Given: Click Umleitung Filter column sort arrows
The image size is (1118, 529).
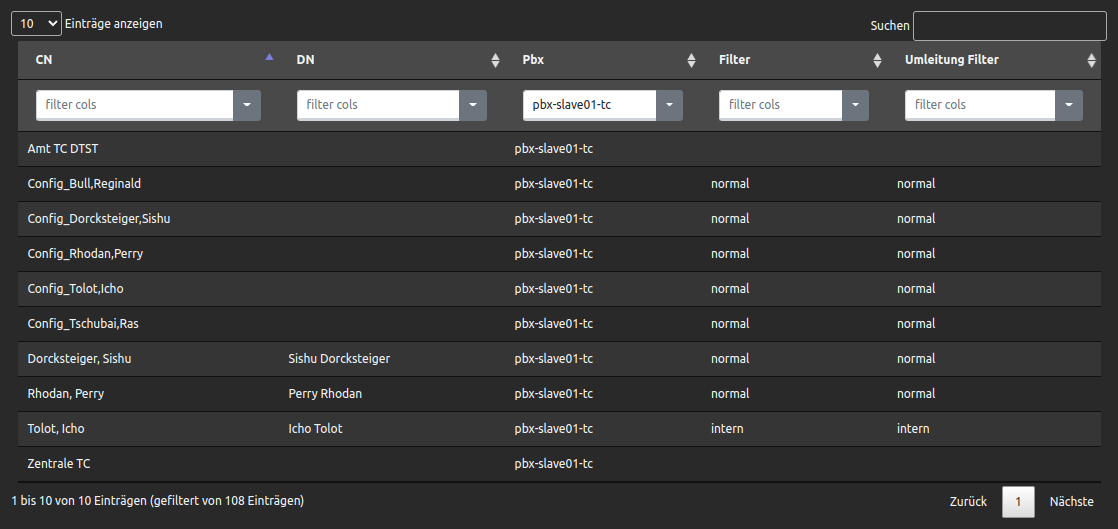Looking at the screenshot, I should tap(1091, 61).
